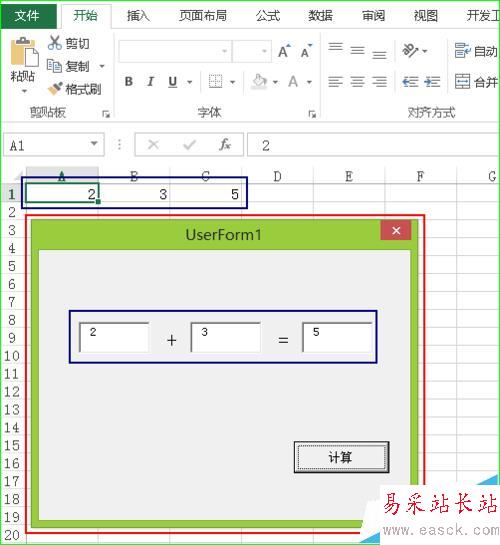Align text left

click(336, 82)
